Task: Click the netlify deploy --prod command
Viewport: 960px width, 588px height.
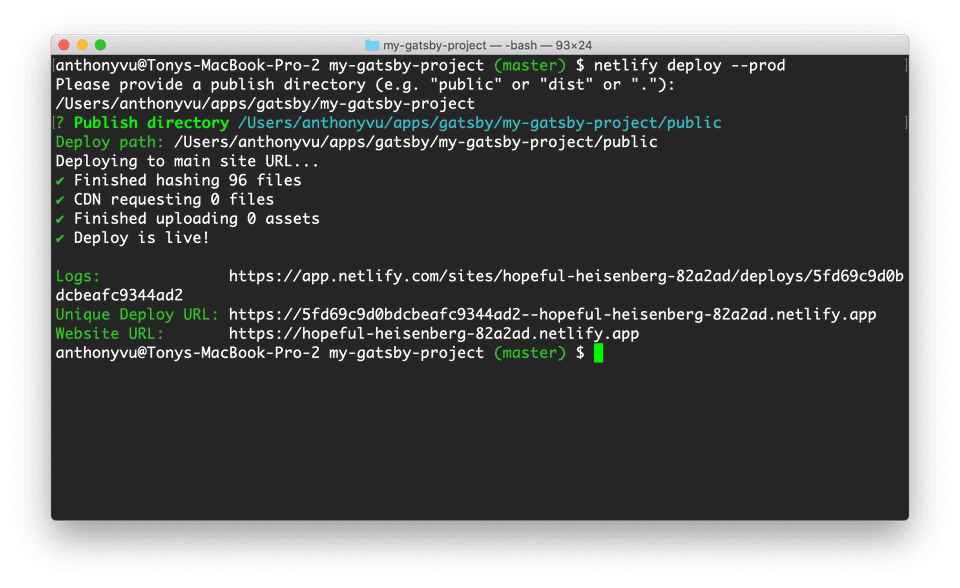Action: click(689, 65)
